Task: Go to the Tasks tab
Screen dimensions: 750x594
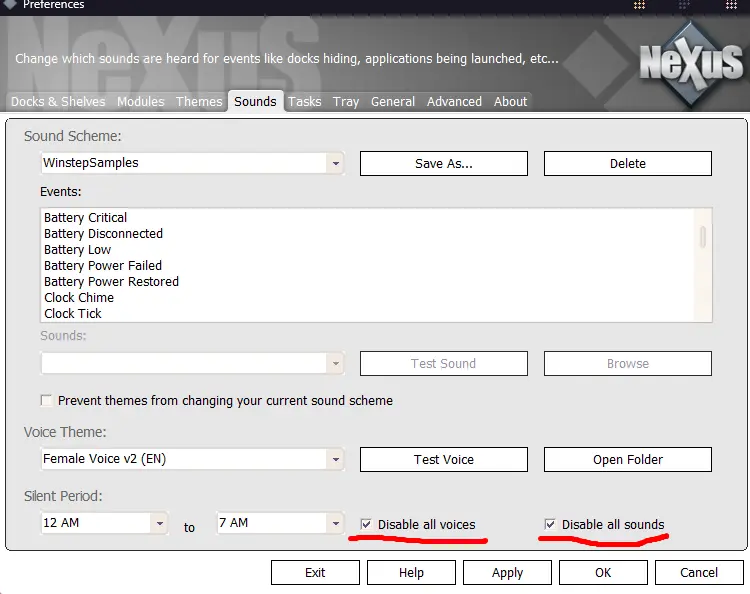Action: pos(305,101)
